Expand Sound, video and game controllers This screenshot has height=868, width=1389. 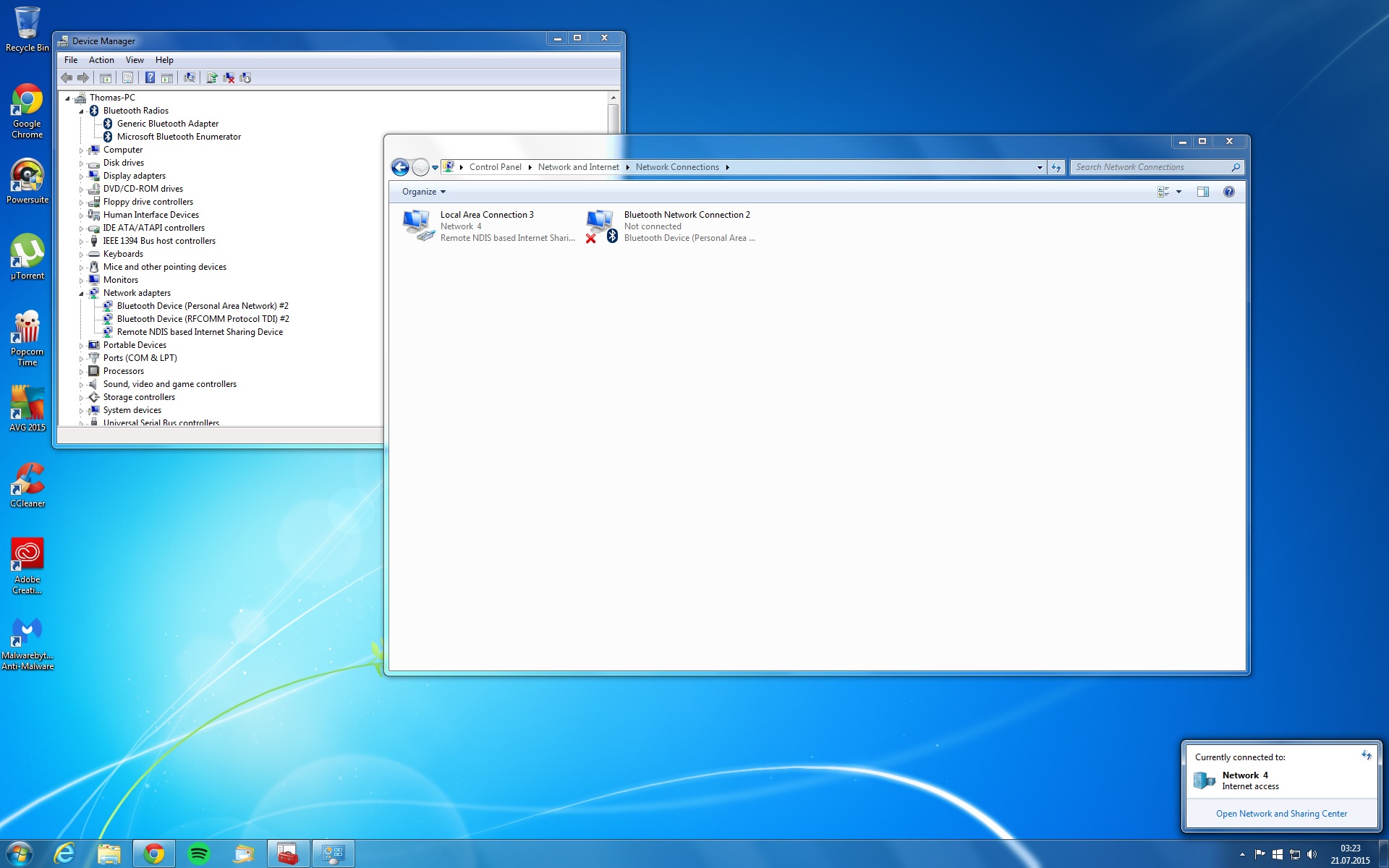point(81,385)
